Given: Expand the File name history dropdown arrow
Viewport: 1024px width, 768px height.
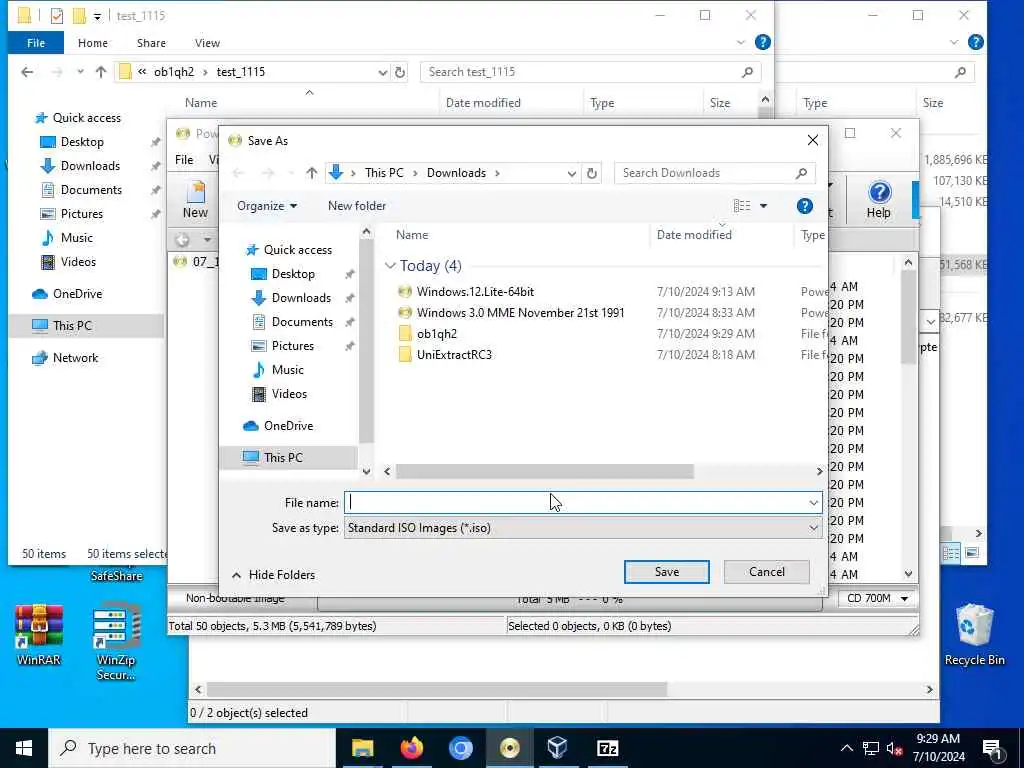Looking at the screenshot, I should point(814,502).
